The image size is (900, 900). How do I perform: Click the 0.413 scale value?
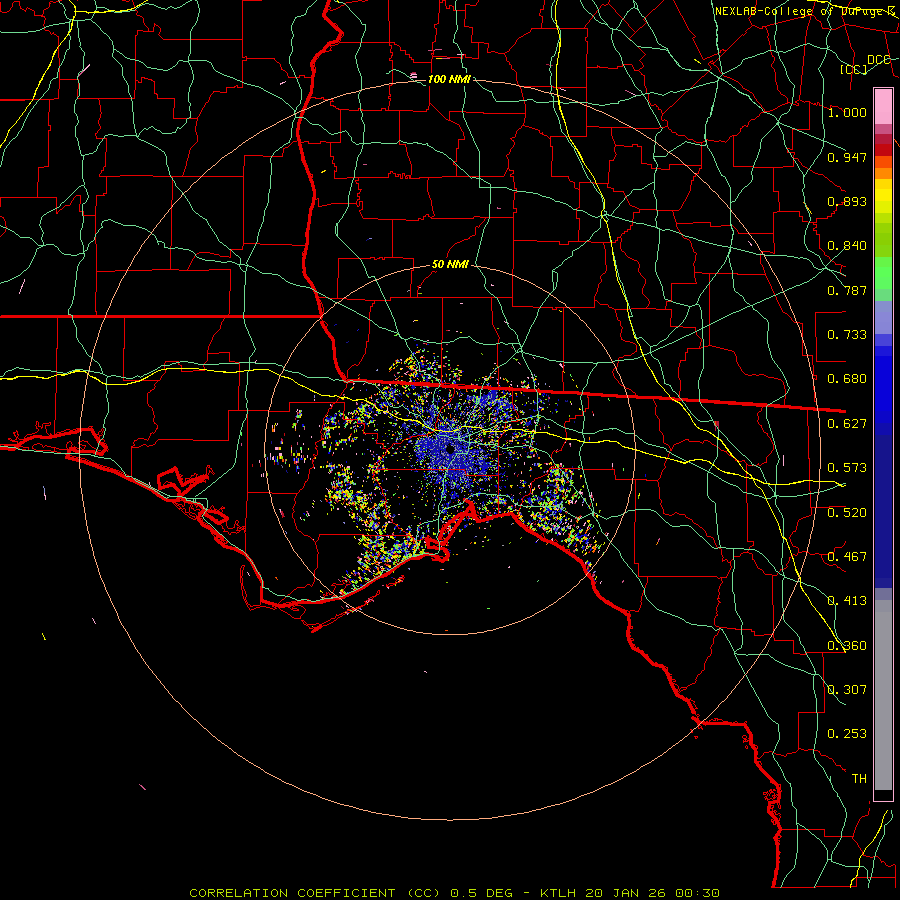tap(847, 601)
